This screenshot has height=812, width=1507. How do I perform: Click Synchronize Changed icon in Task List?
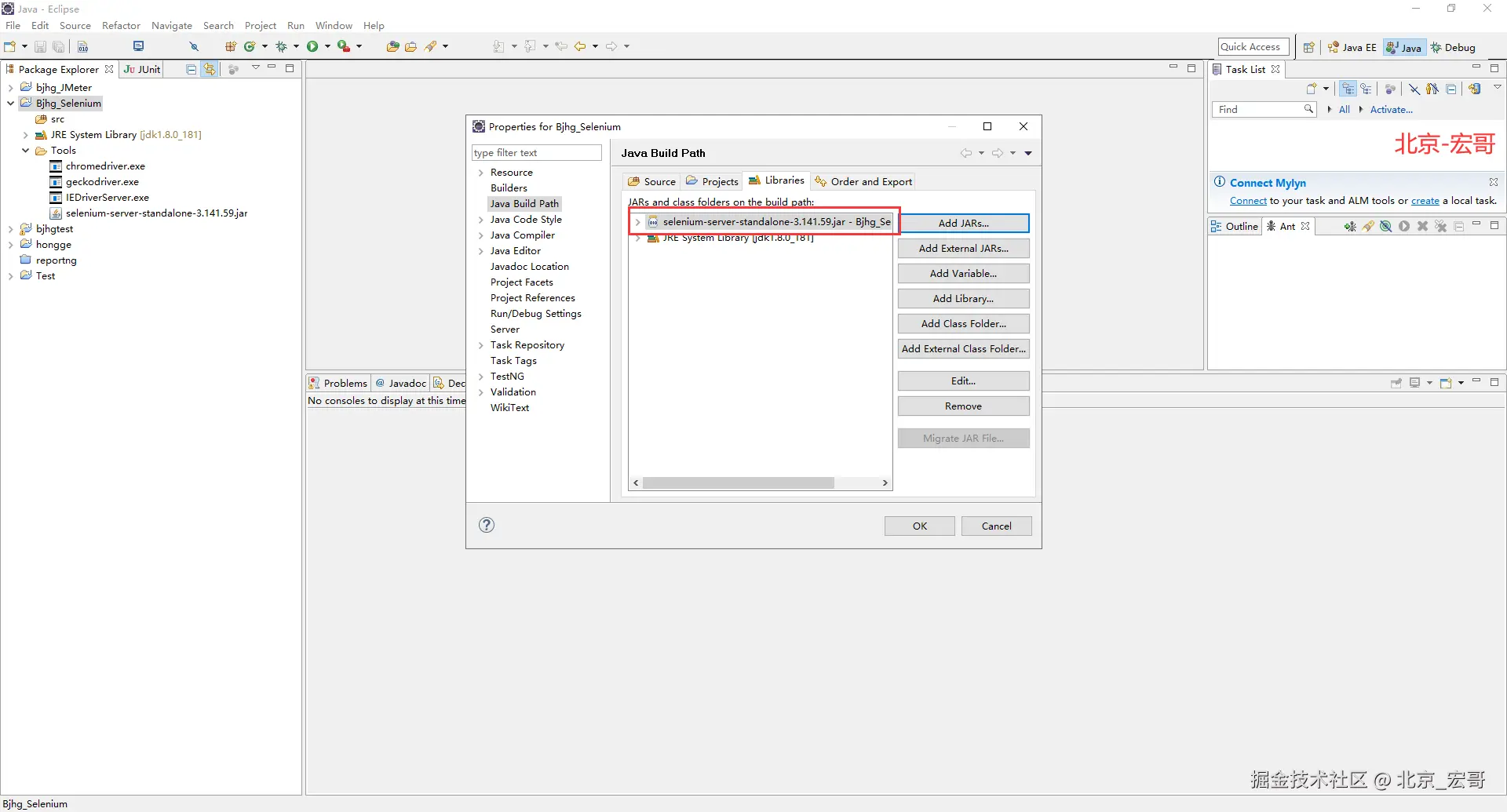(x=1475, y=89)
